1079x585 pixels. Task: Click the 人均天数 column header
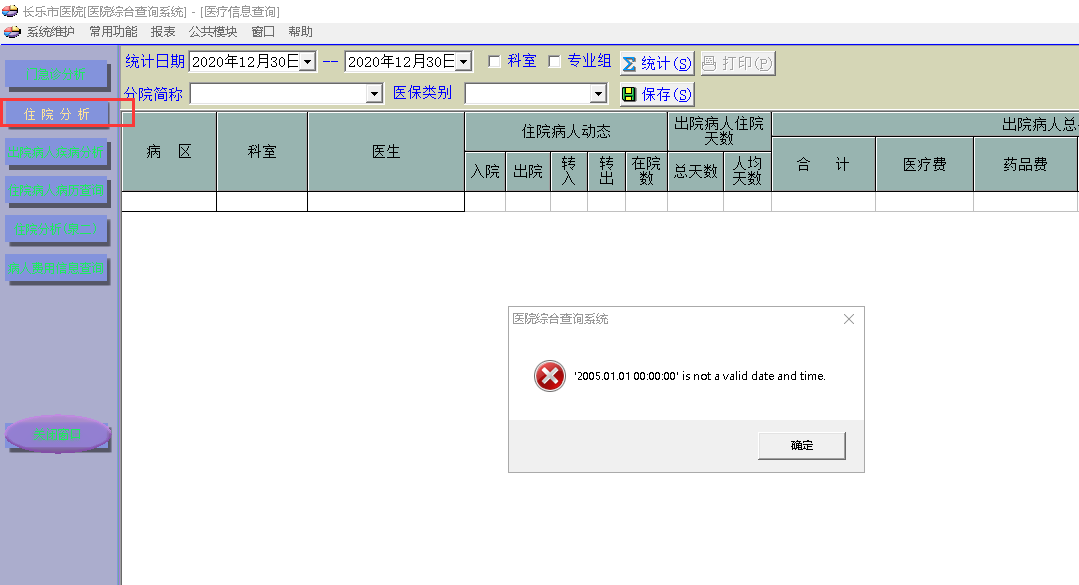(x=747, y=171)
